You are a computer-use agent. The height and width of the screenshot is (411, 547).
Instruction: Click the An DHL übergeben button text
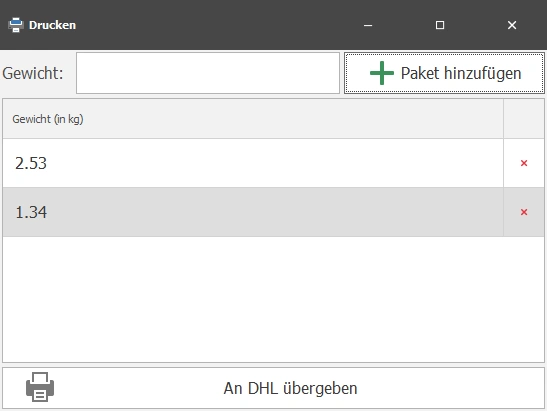[290, 388]
